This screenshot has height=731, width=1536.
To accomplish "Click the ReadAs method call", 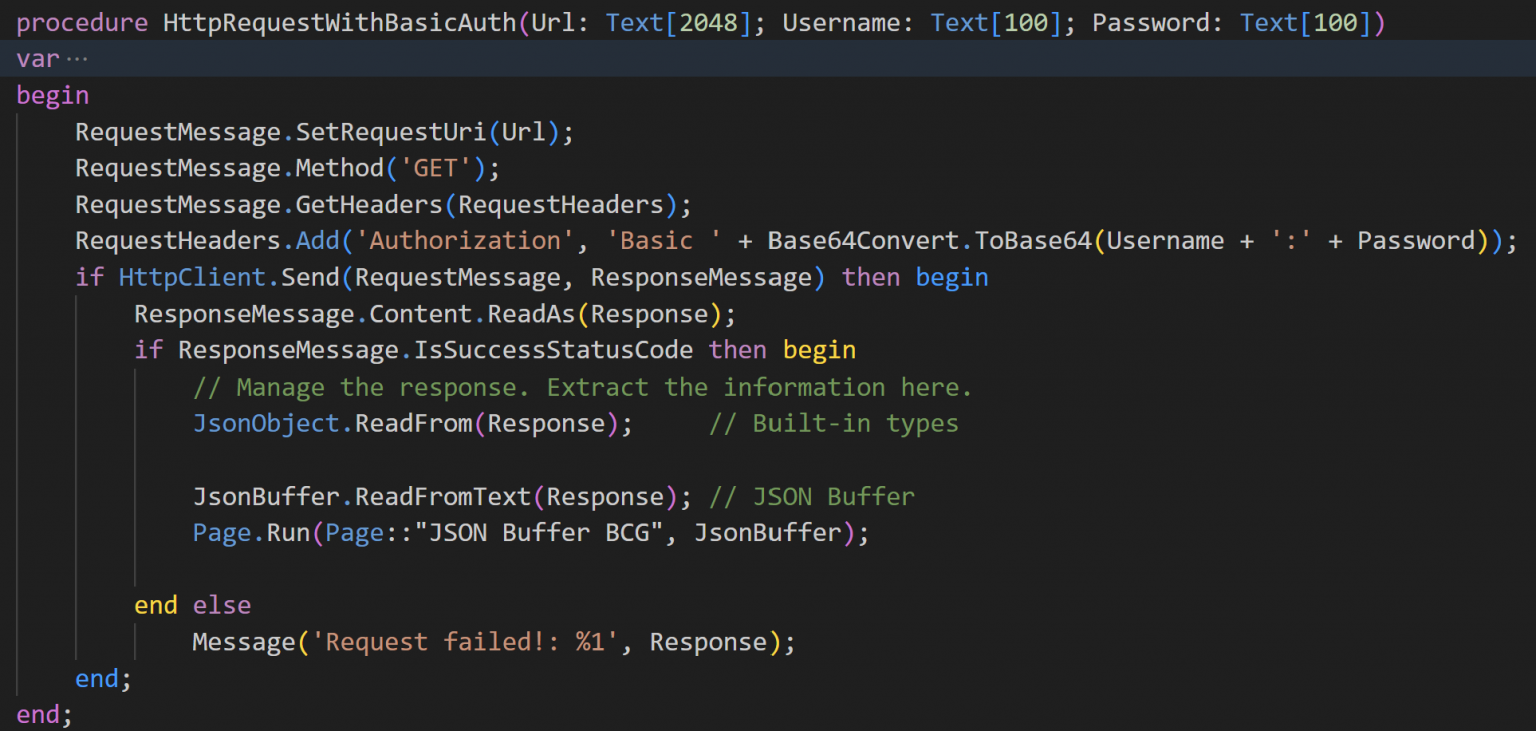I will point(531,314).
